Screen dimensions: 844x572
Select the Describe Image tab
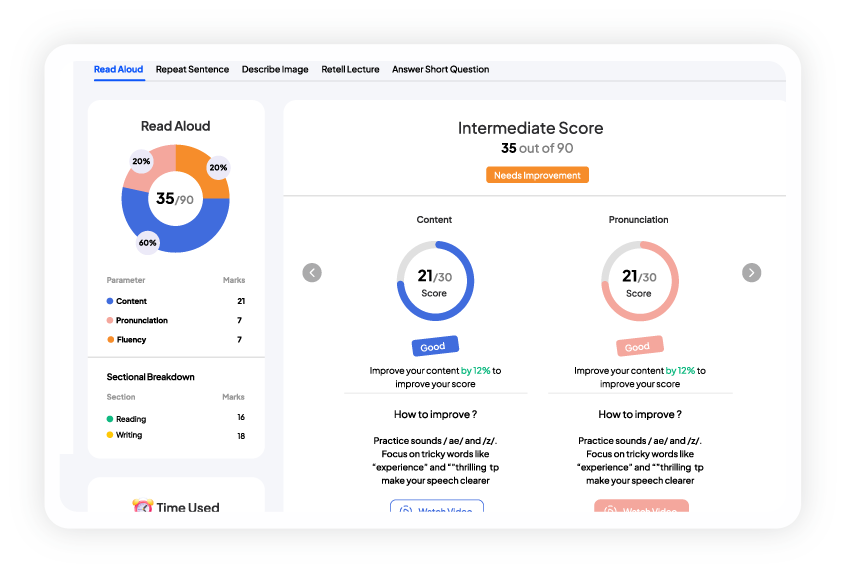(x=275, y=69)
